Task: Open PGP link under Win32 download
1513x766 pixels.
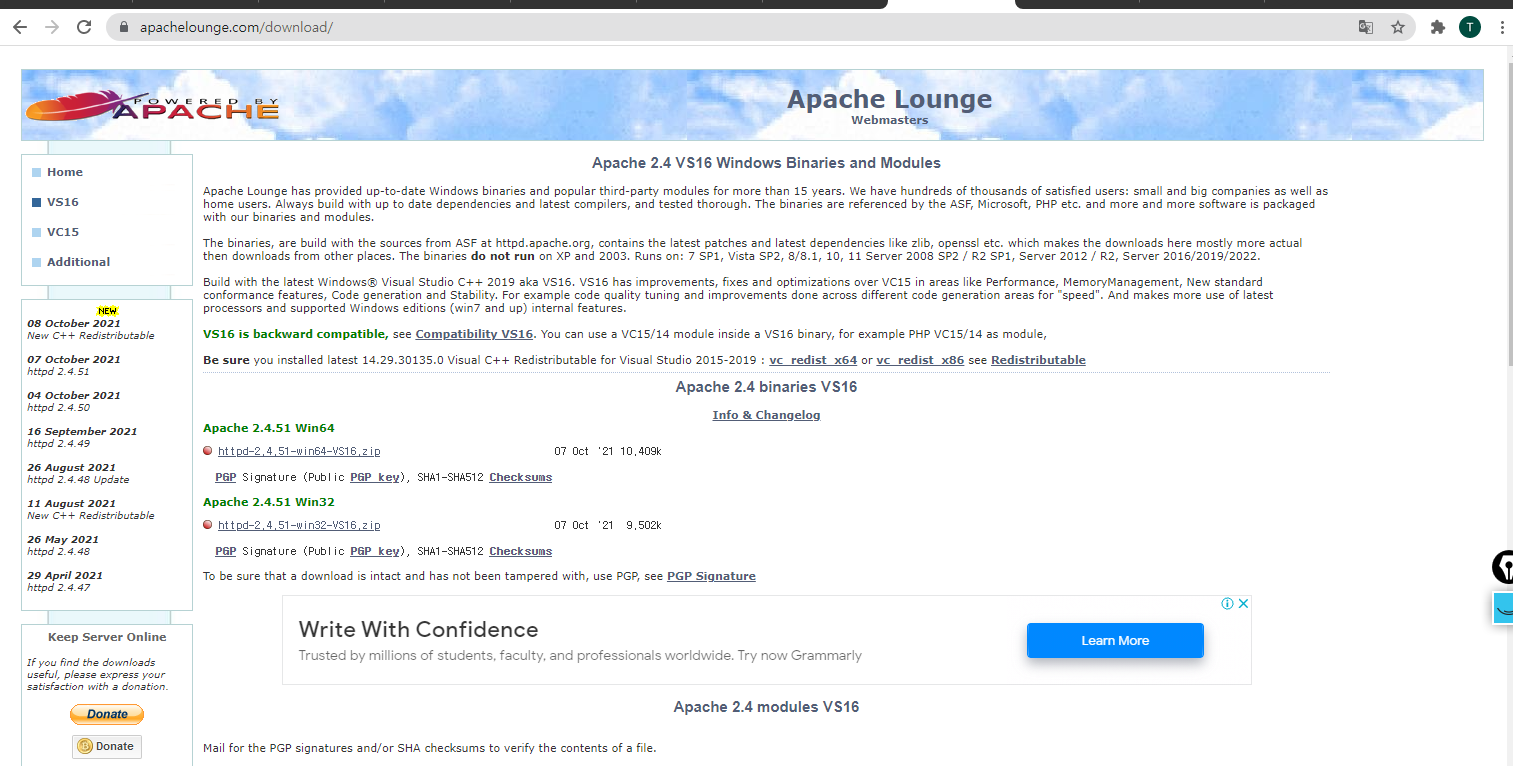Action: pyautogui.click(x=226, y=551)
